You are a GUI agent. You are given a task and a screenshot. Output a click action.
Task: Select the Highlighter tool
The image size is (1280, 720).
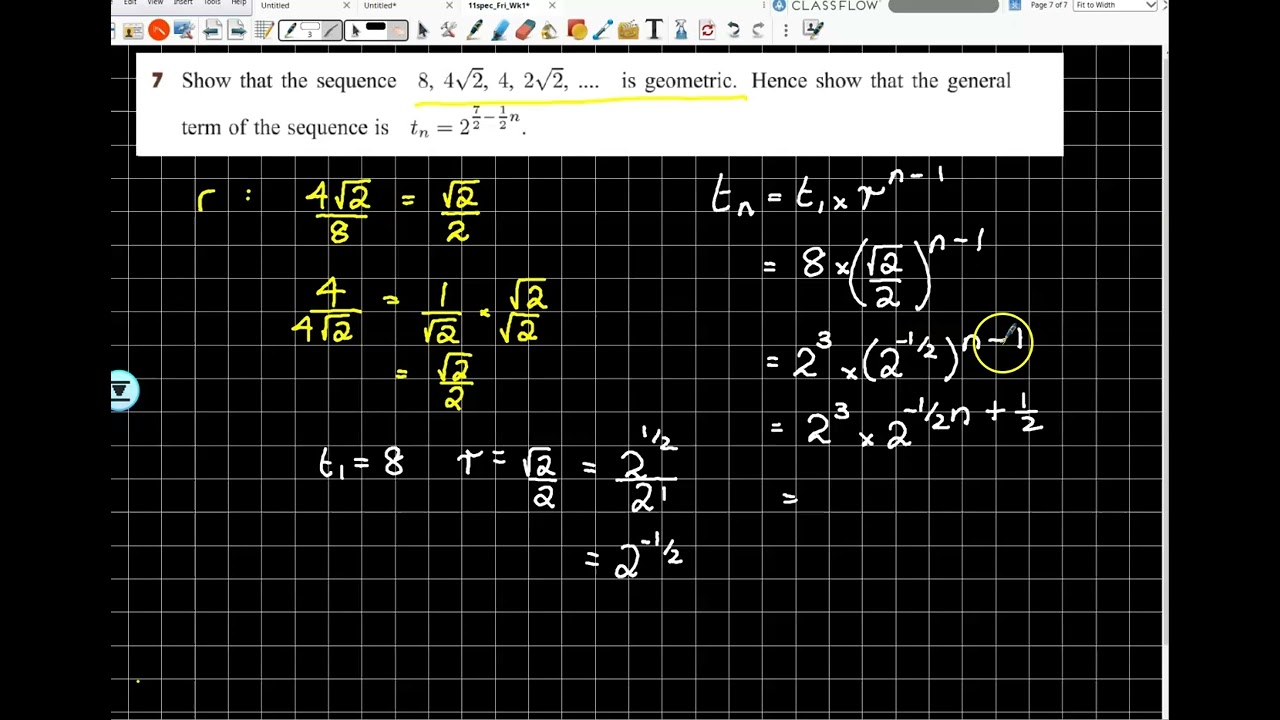[x=500, y=31]
